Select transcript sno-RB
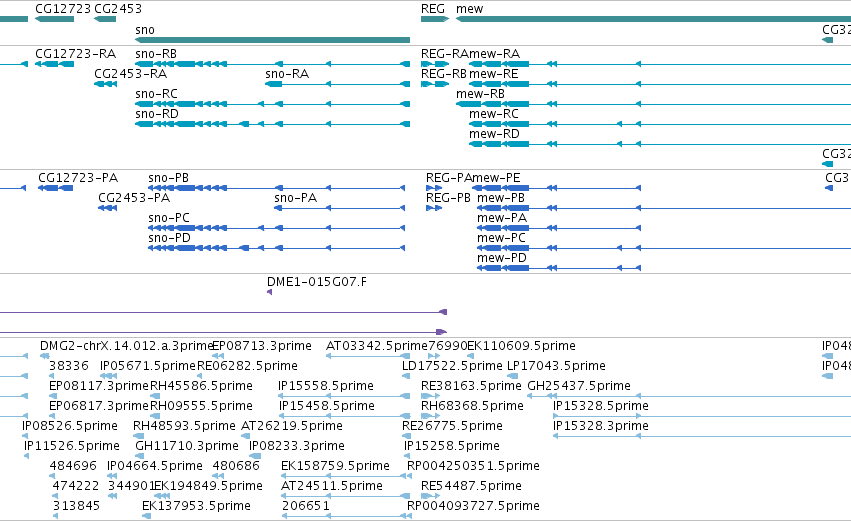The image size is (851, 521). click(x=272, y=64)
